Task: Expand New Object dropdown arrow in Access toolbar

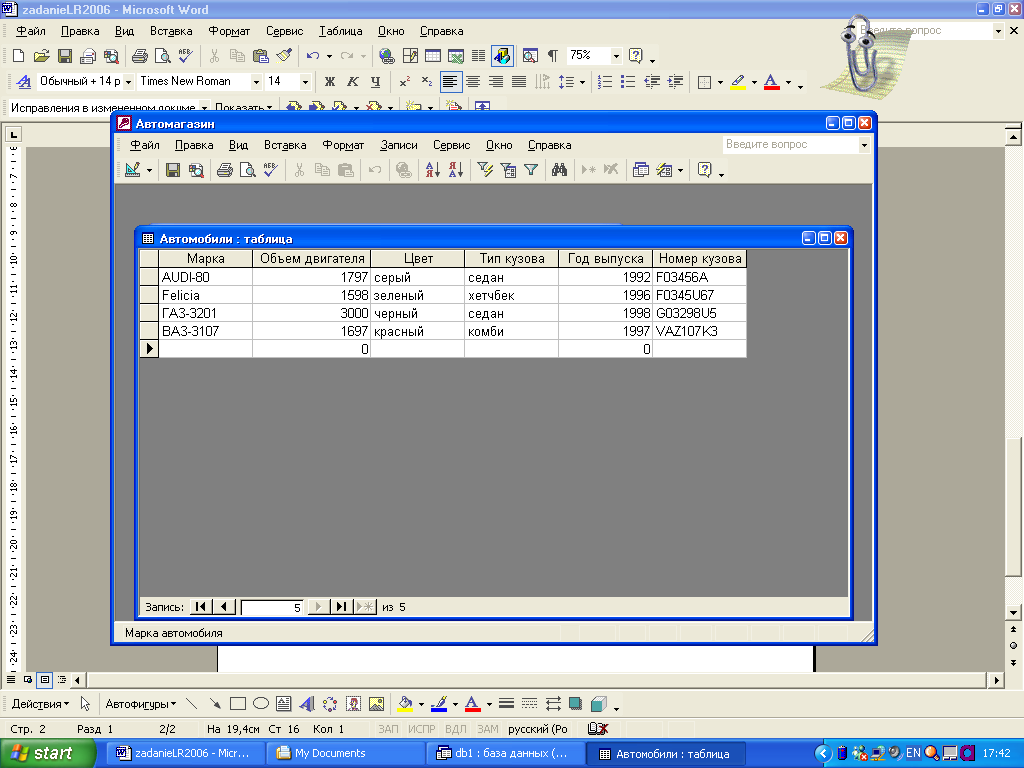Action: coord(680,170)
